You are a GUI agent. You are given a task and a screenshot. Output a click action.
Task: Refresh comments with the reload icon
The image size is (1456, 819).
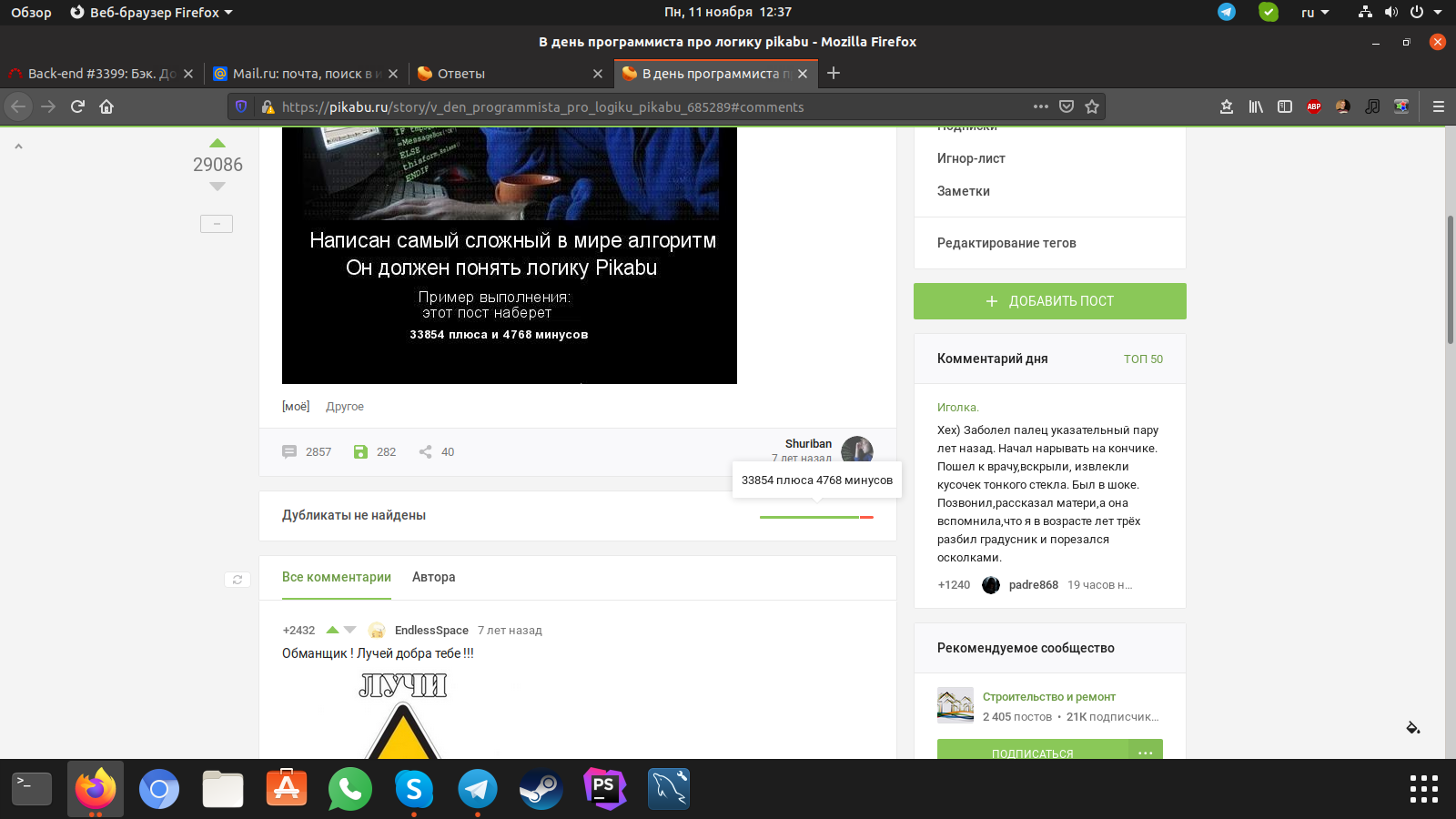point(238,580)
